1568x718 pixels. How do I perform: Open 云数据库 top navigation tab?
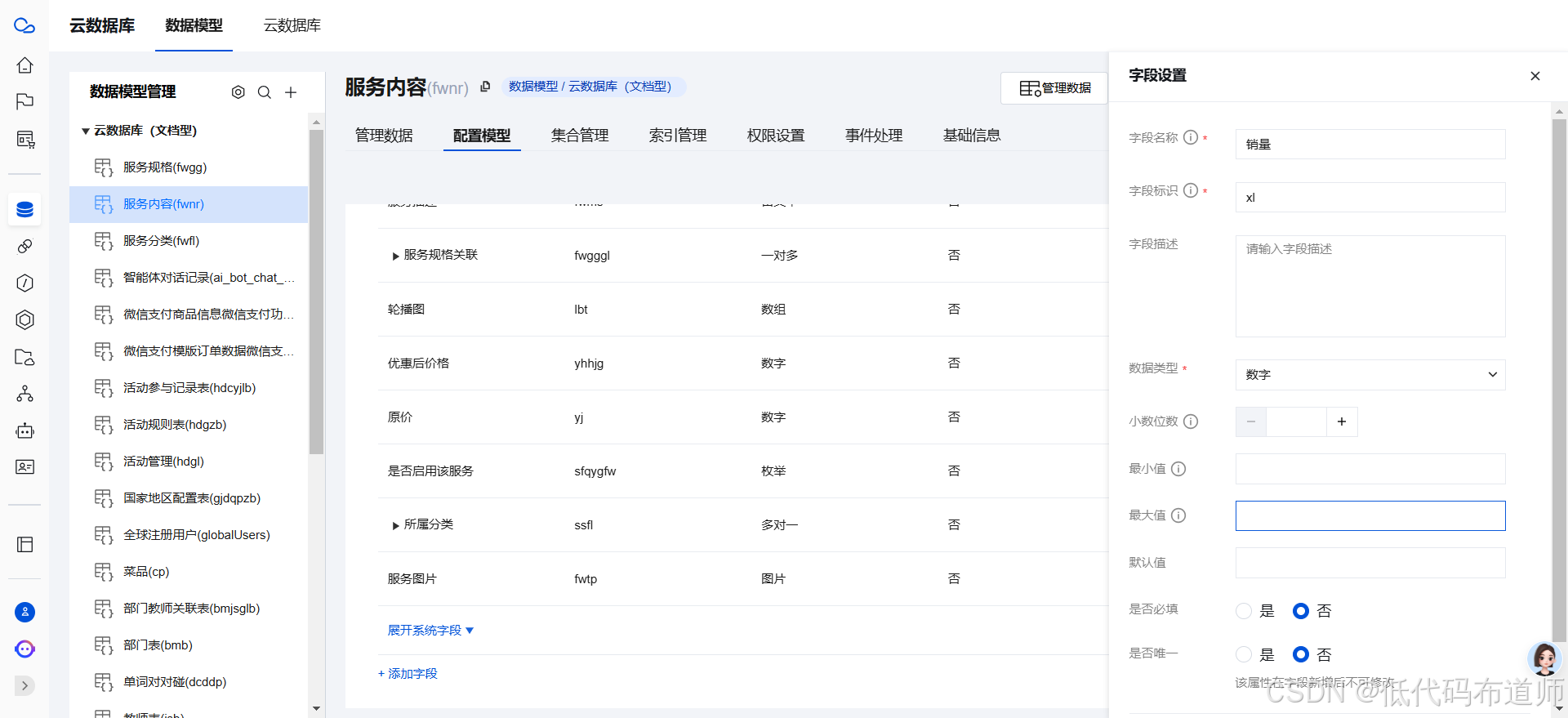tap(292, 25)
